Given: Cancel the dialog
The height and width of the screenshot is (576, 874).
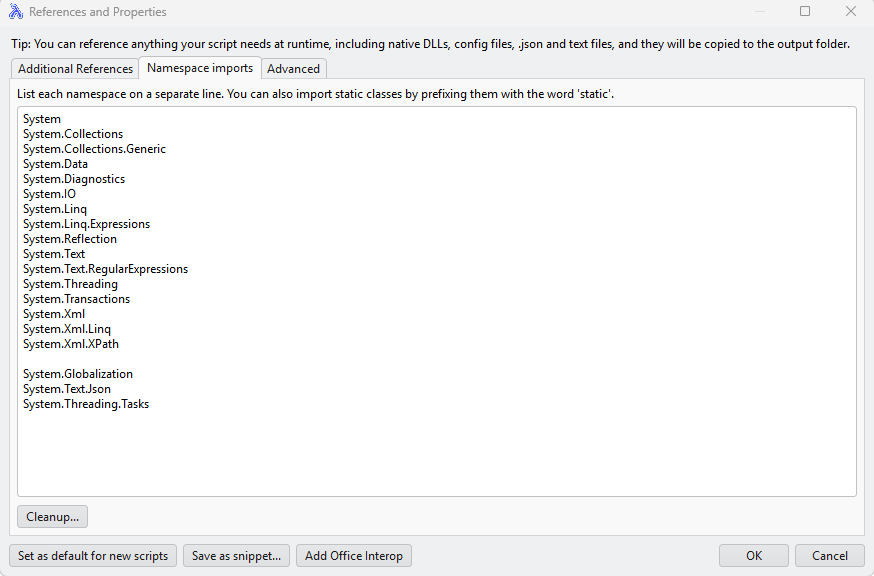Looking at the screenshot, I should [x=830, y=556].
